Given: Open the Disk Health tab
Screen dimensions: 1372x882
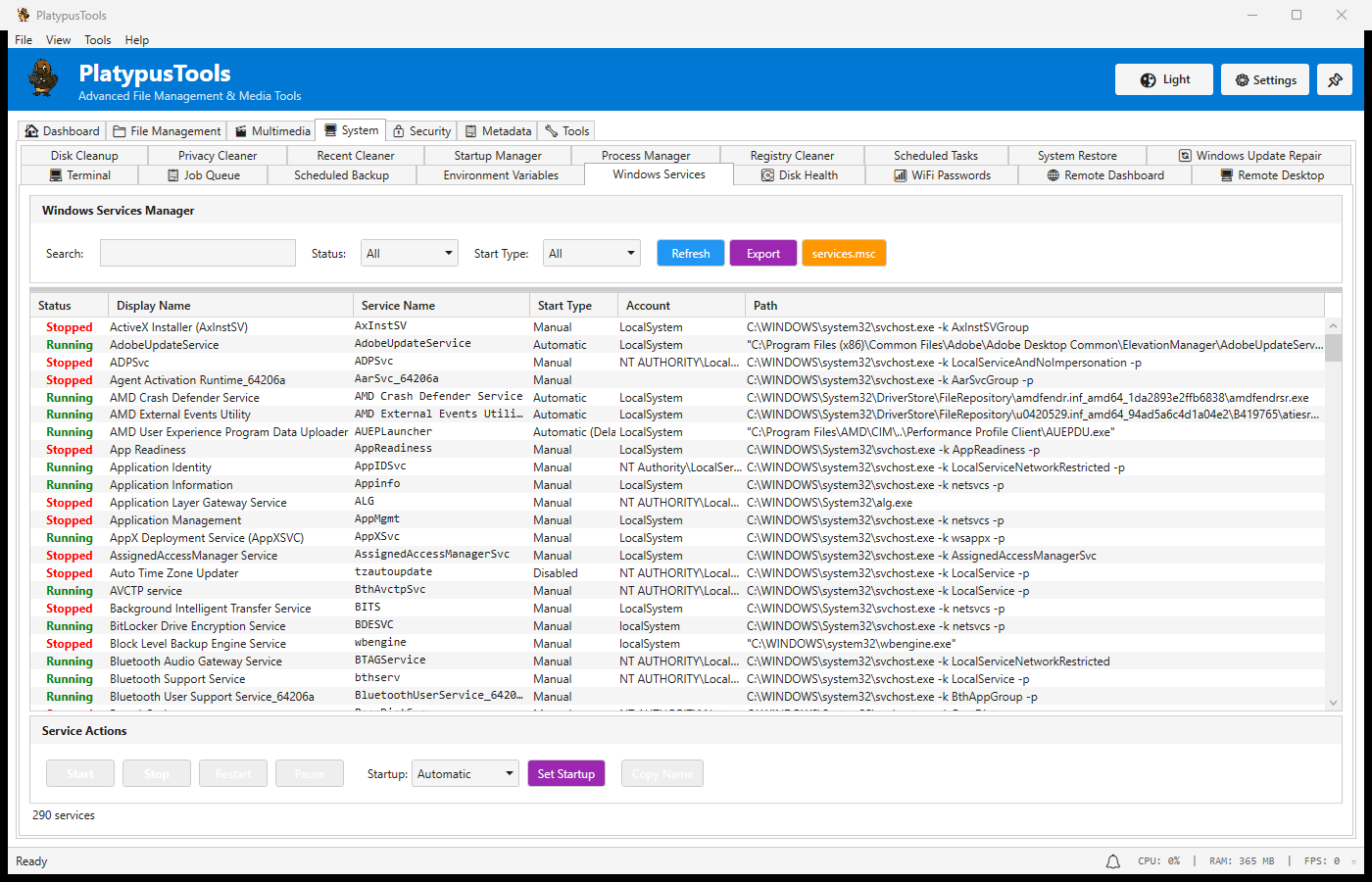Looking at the screenshot, I should (799, 175).
